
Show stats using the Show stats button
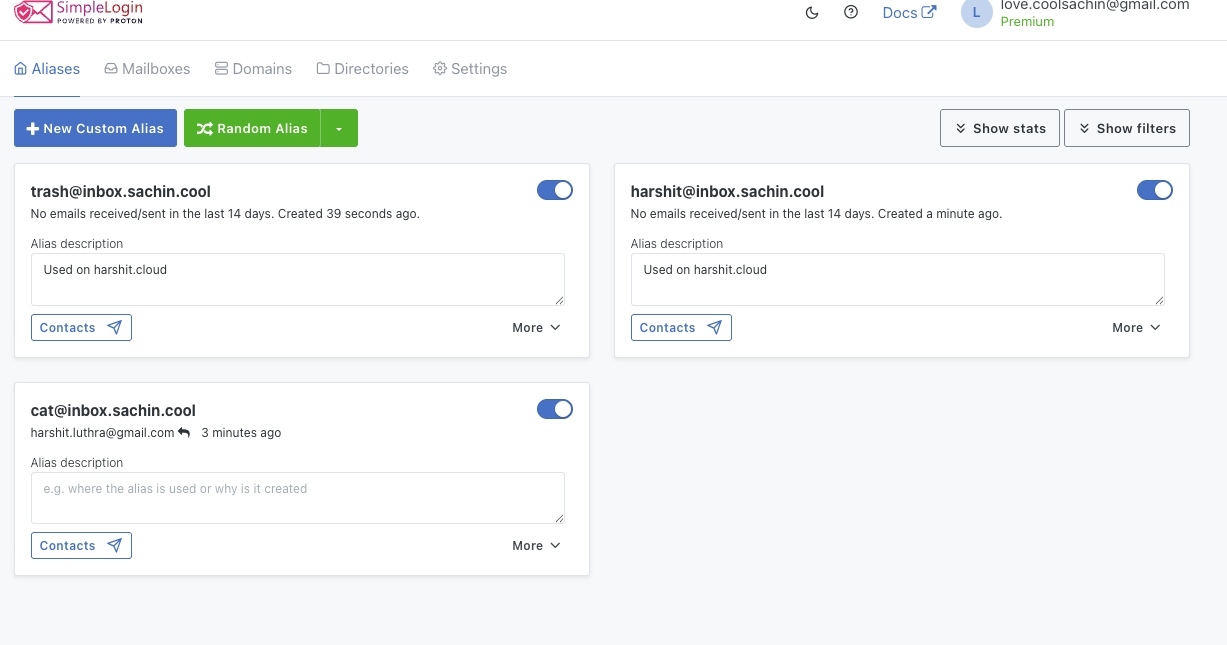tap(999, 128)
